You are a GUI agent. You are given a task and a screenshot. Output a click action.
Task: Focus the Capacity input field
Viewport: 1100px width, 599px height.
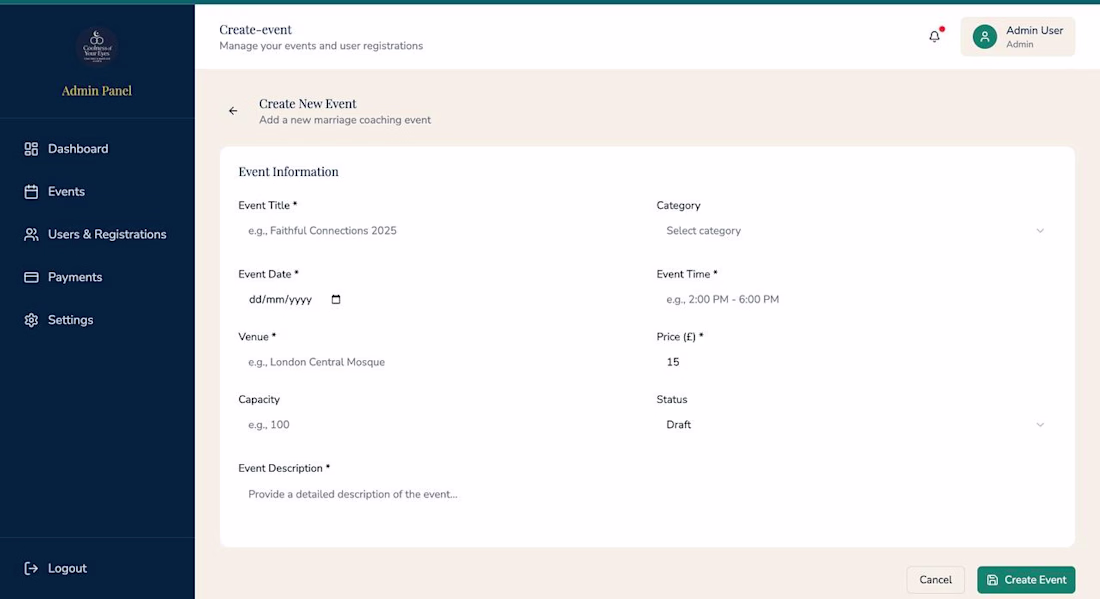(x=437, y=424)
